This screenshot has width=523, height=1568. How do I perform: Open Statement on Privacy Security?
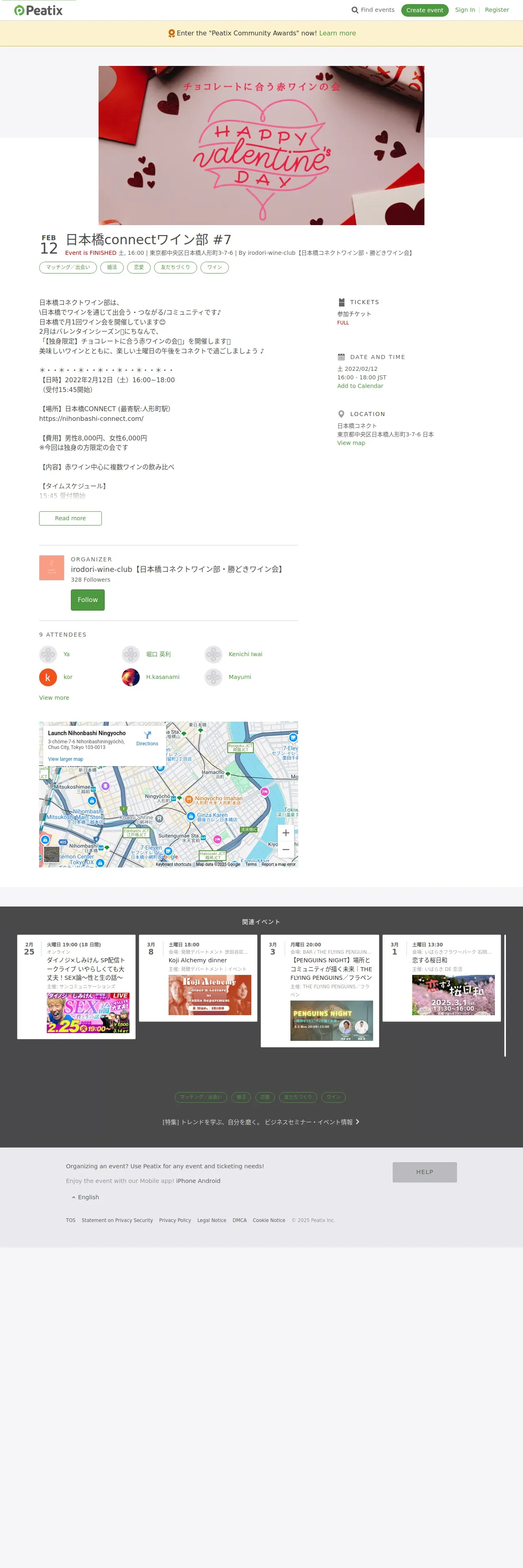click(117, 1220)
